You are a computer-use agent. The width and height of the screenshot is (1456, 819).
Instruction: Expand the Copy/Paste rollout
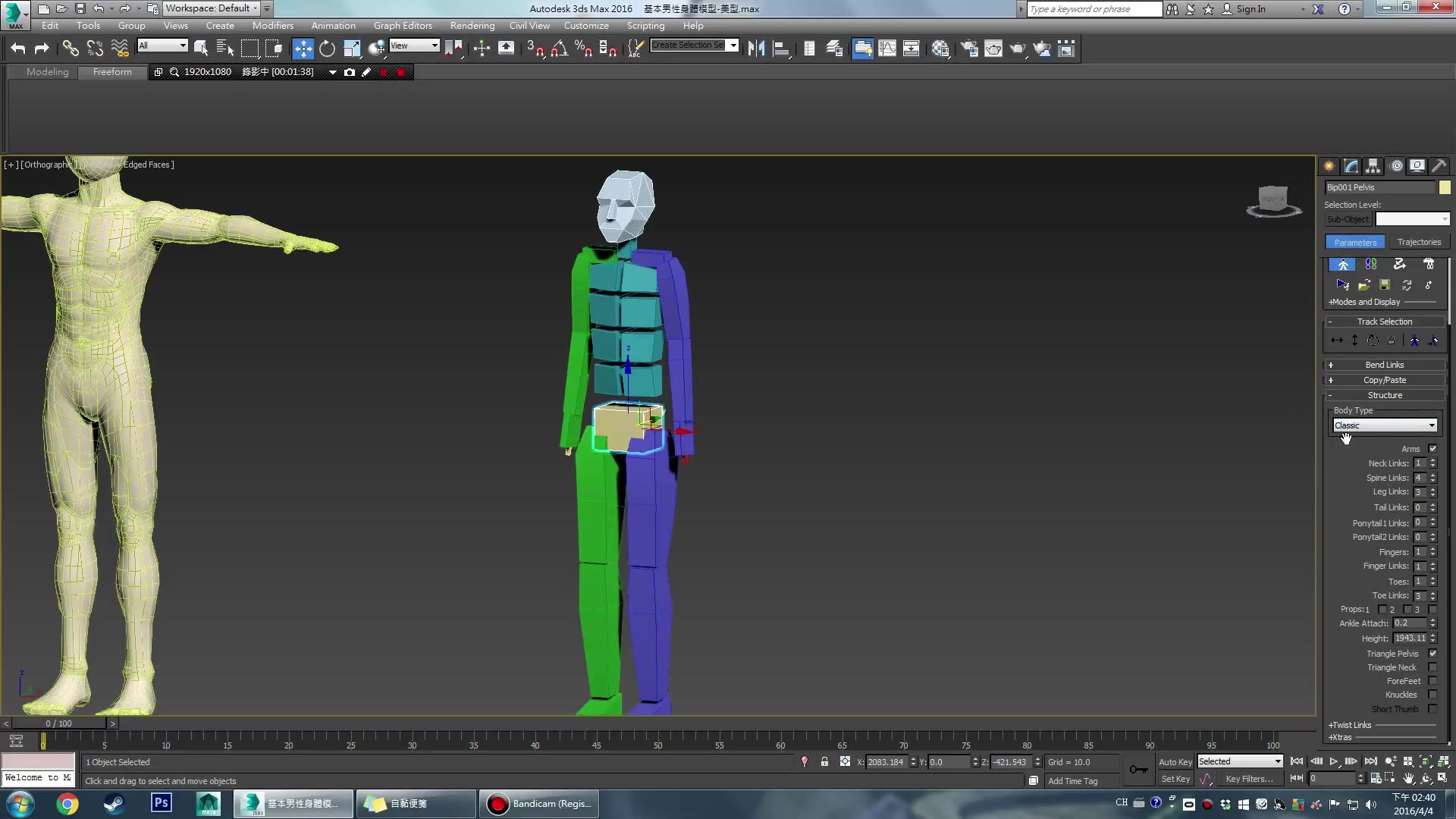click(1385, 380)
